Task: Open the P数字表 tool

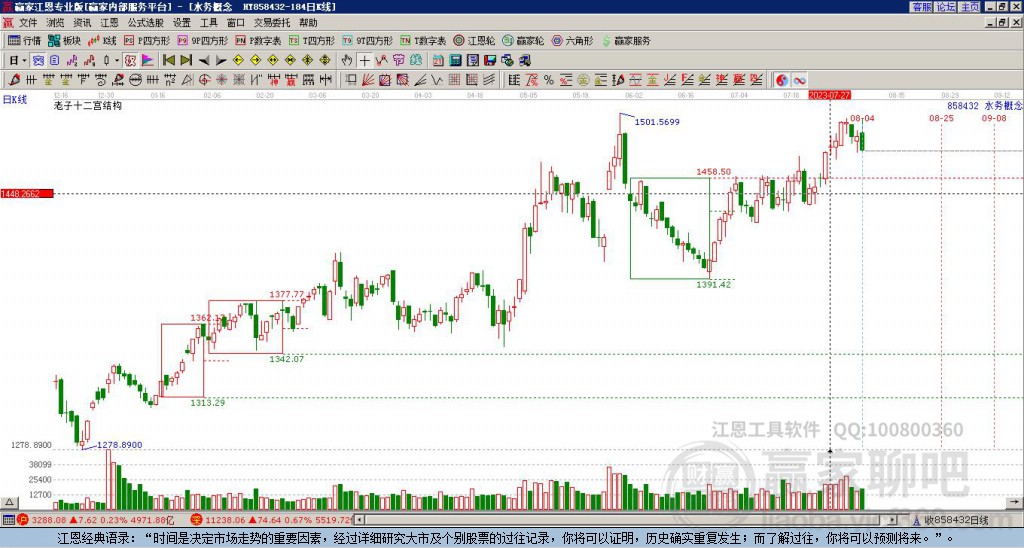Action: tap(259, 40)
